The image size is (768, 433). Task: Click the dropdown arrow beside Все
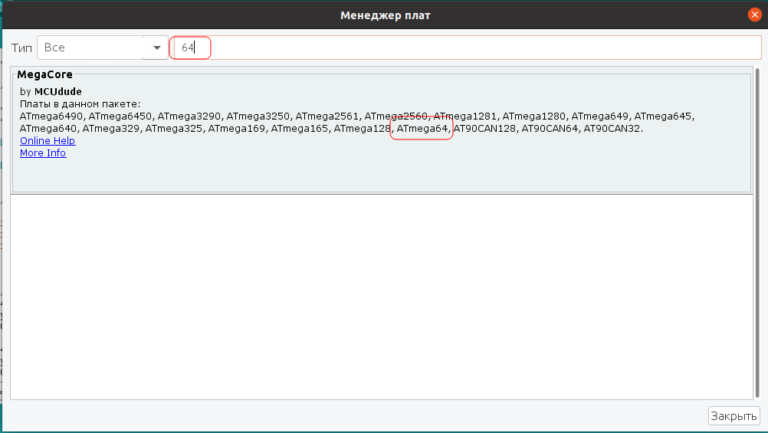(x=156, y=48)
